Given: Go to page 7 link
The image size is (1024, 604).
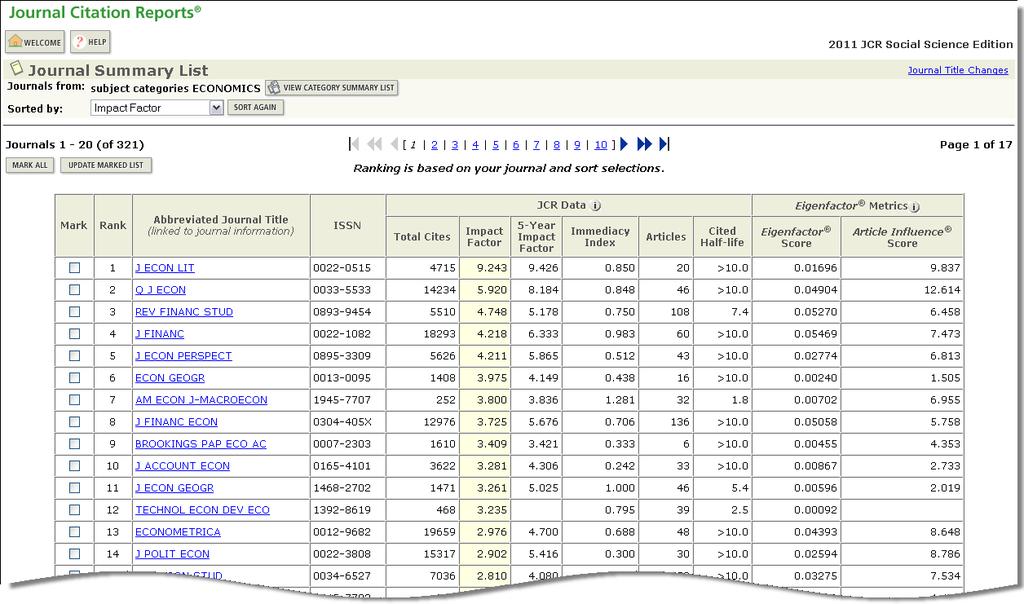Looking at the screenshot, I should point(536,144).
